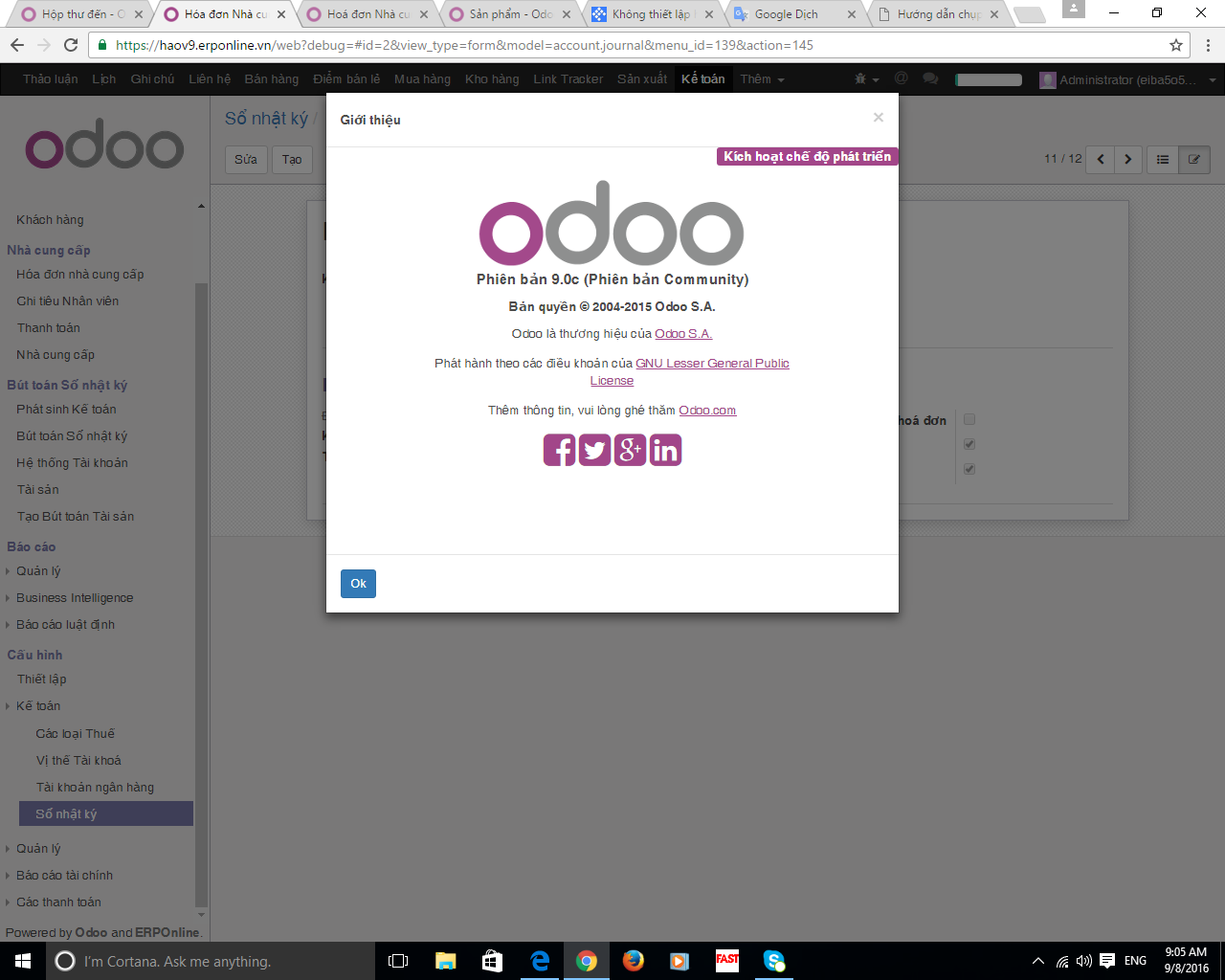
Task: Open Hóa đơn nhà cung cấp
Action: pos(80,275)
